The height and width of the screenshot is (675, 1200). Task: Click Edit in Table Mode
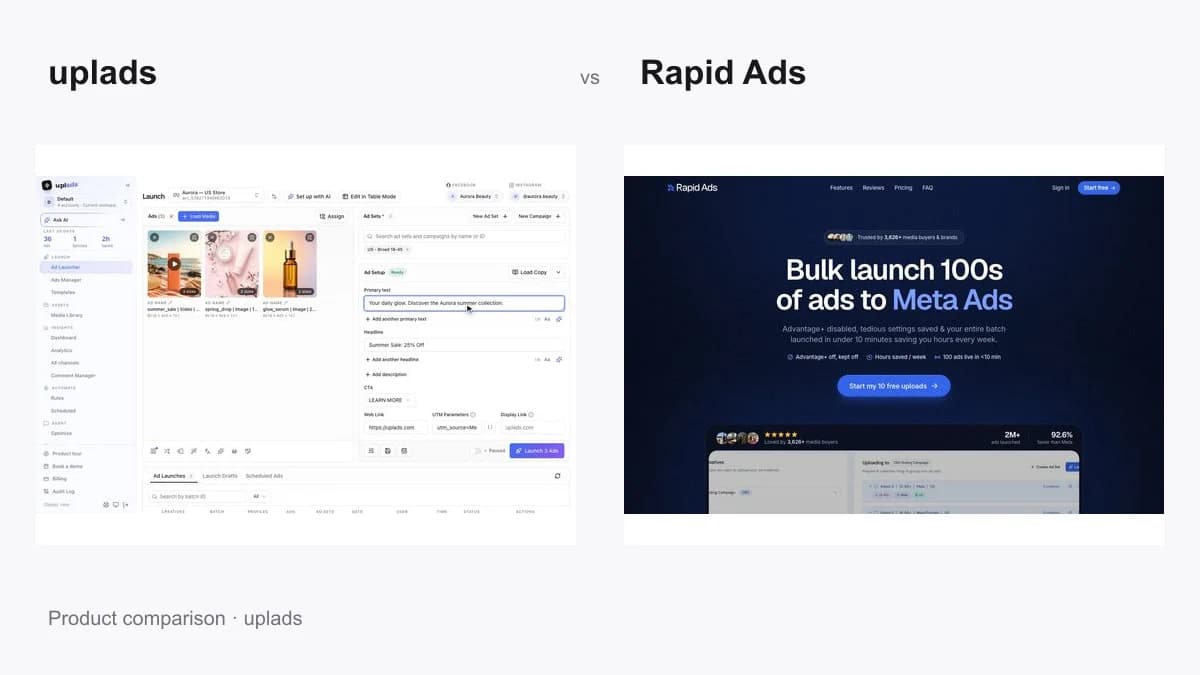point(369,196)
